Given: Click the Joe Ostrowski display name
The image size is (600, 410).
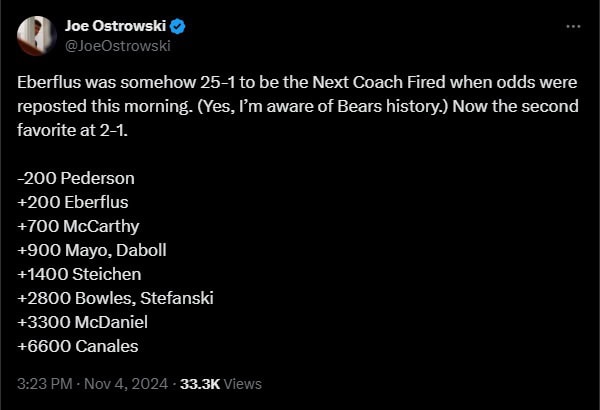Looking at the screenshot, I should click(114, 25).
